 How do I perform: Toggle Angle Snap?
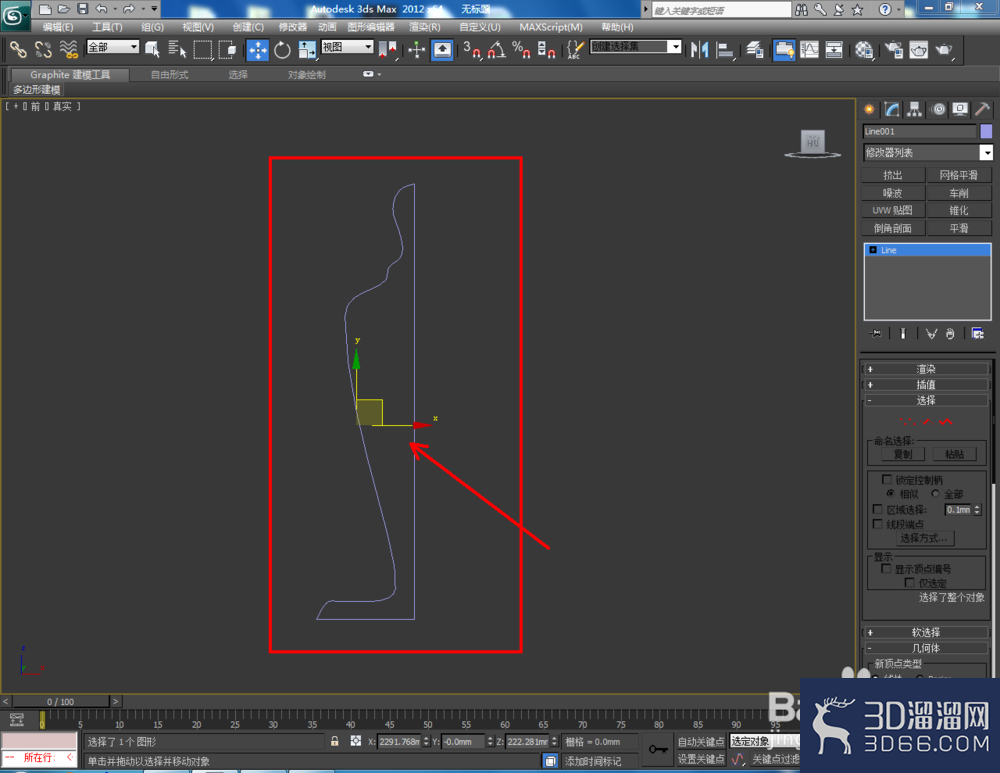pos(497,50)
